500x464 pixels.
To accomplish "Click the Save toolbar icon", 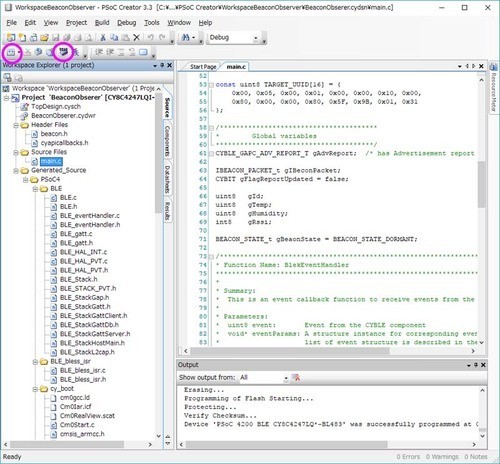I will pyautogui.click(x=55, y=38).
